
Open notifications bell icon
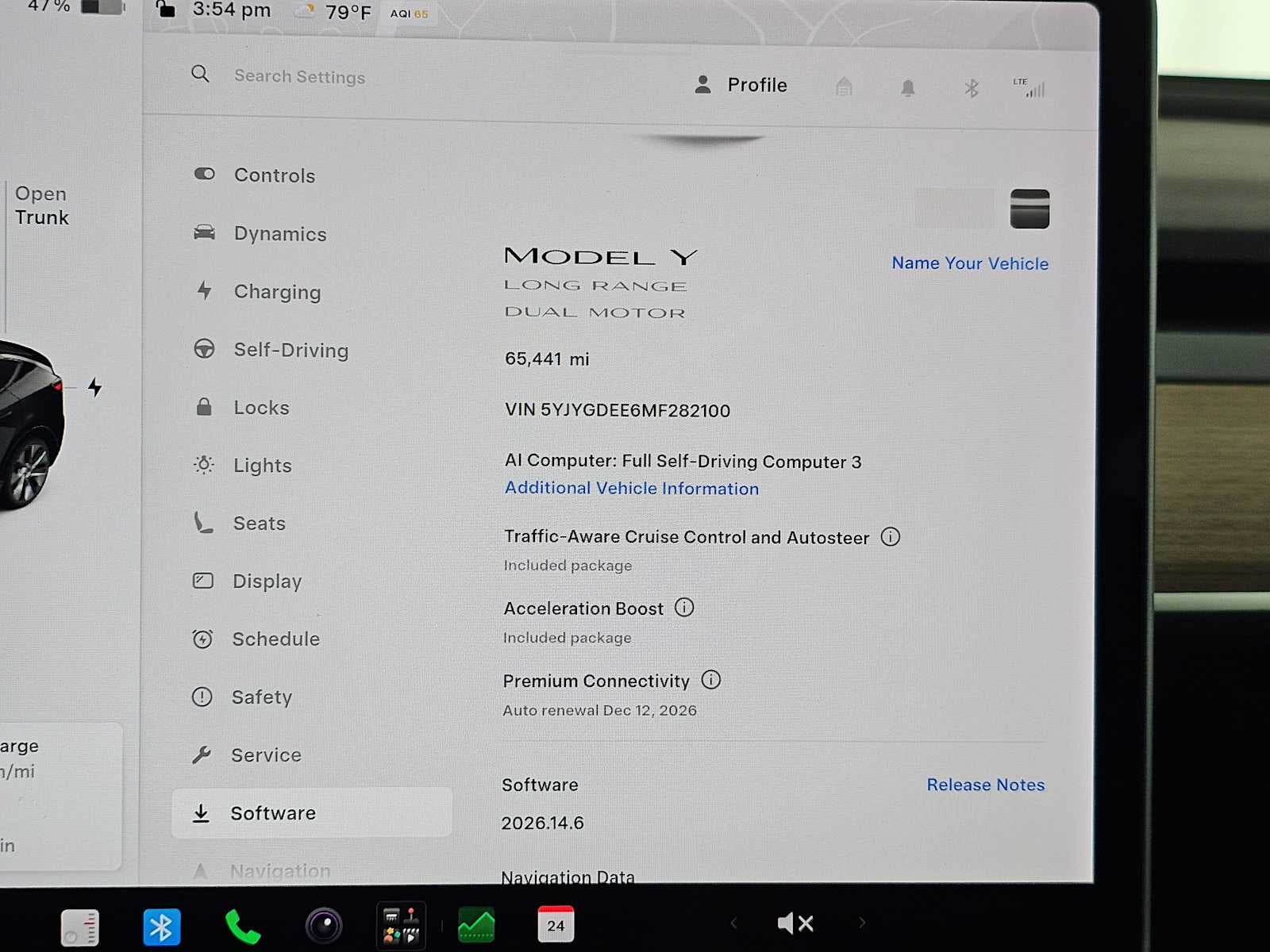tap(908, 88)
